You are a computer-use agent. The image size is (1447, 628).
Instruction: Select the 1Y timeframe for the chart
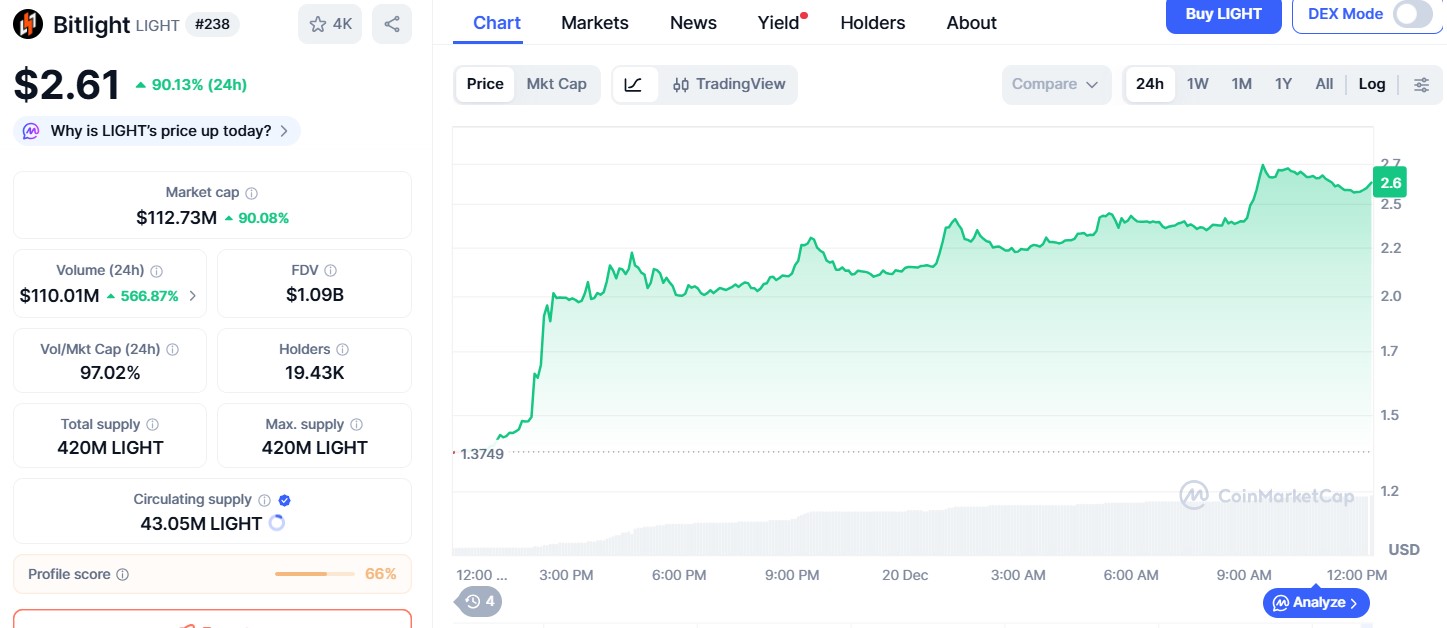1283,84
